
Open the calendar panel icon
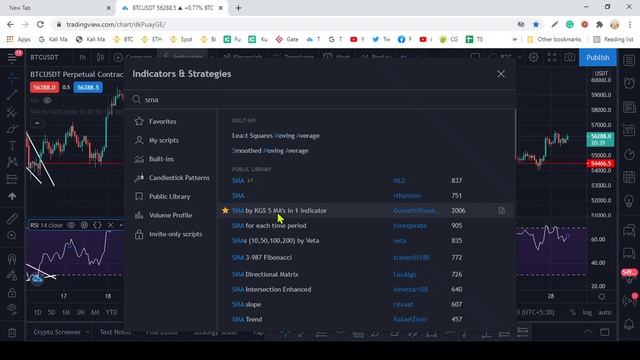pos(629,177)
